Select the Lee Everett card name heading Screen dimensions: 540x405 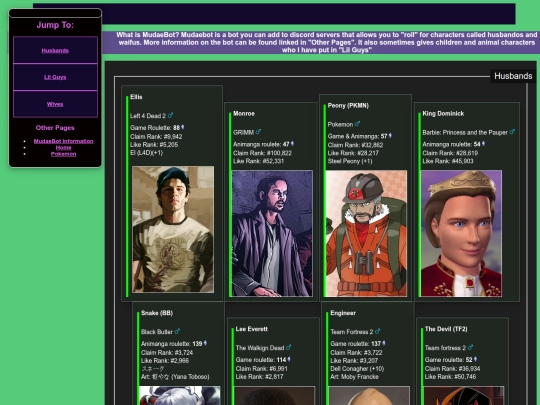point(252,329)
